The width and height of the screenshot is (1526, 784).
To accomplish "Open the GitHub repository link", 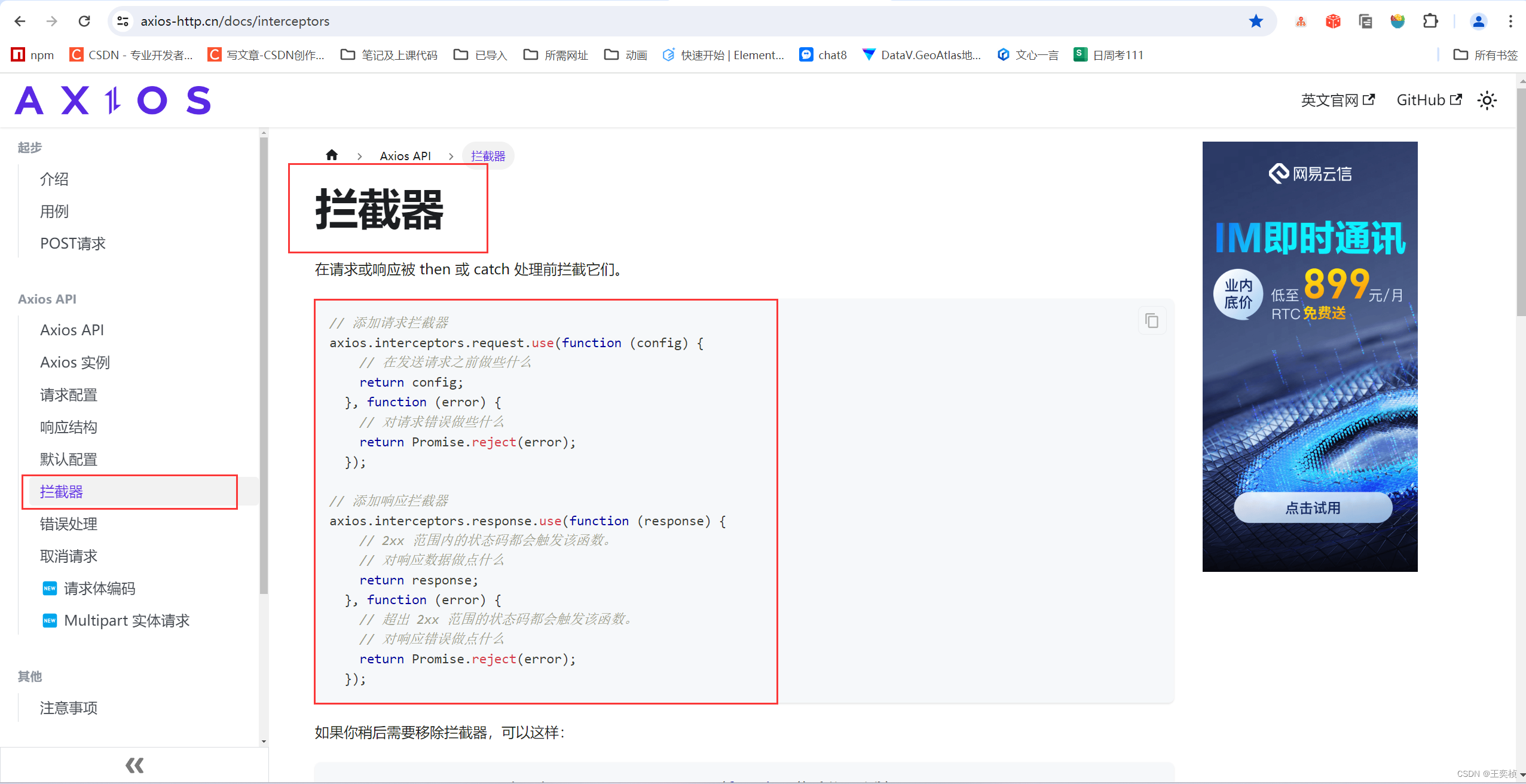I will (x=1429, y=100).
